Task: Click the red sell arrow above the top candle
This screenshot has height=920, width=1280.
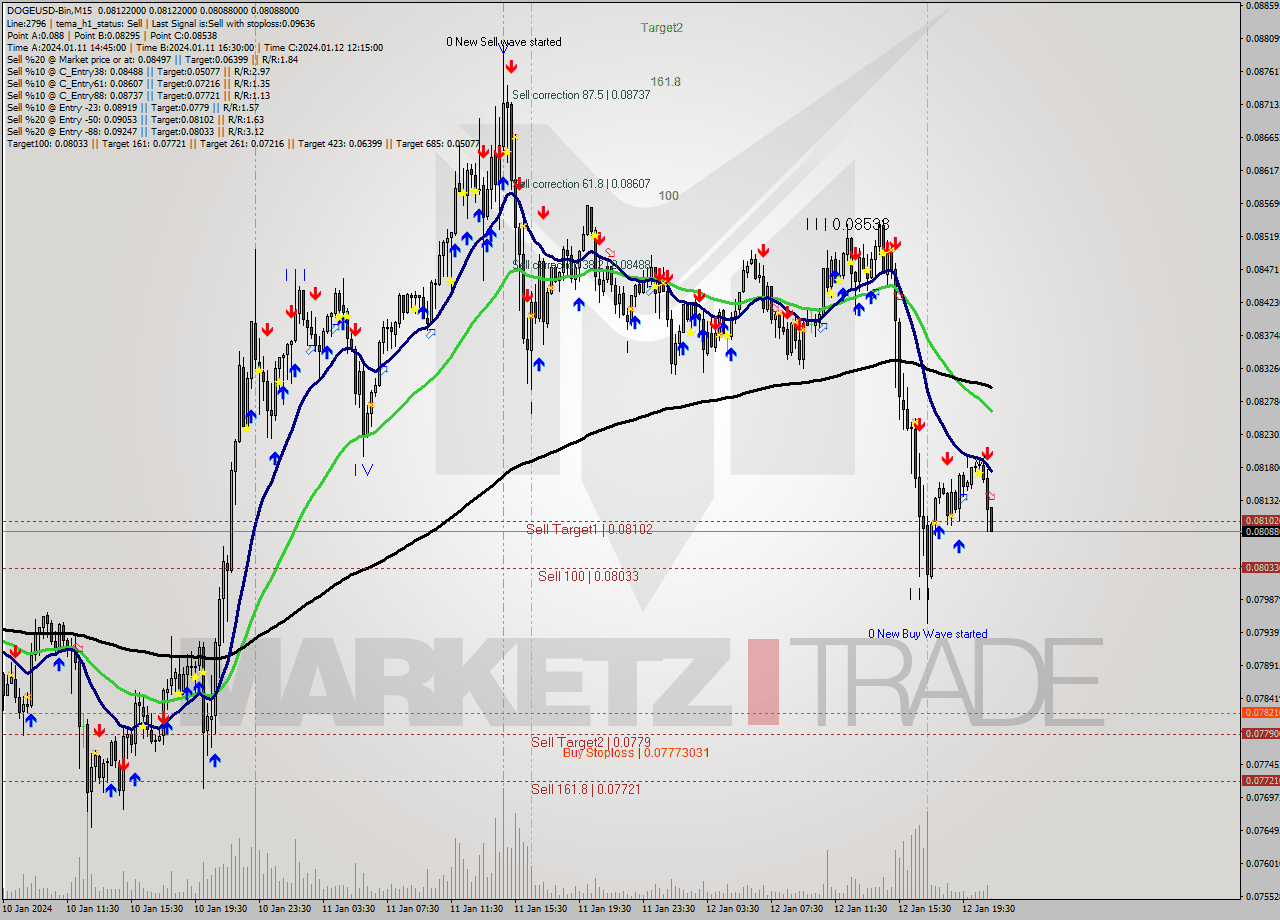Action: tap(511, 66)
